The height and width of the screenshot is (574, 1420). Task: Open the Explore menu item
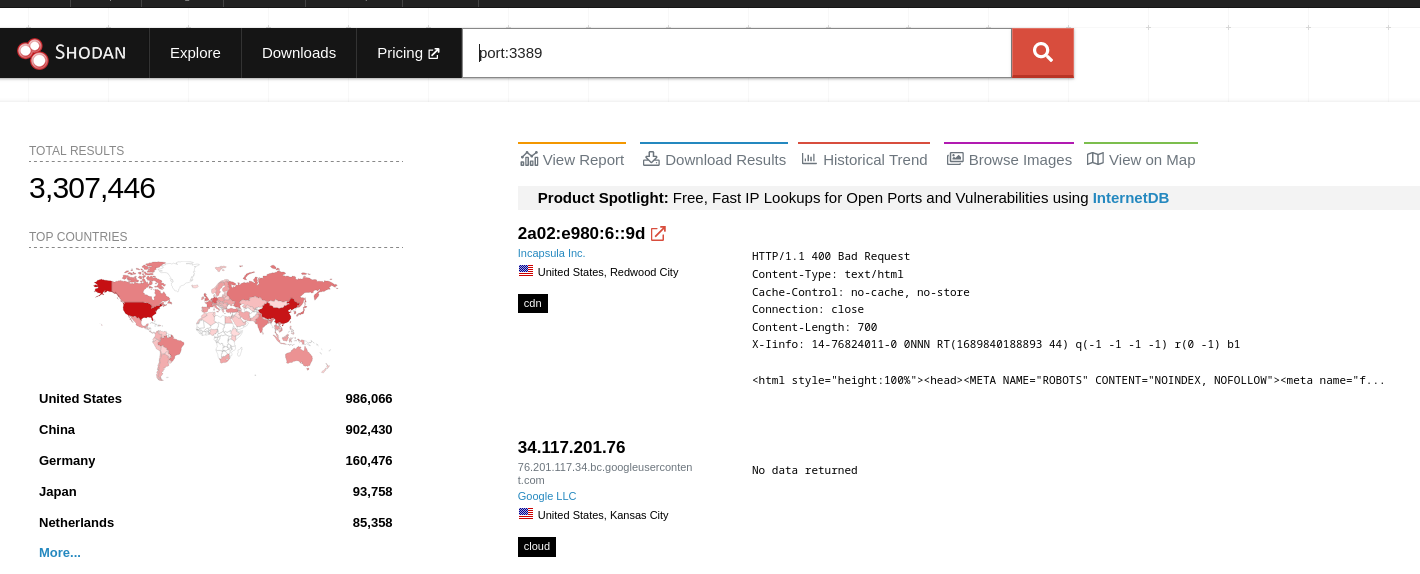(195, 53)
